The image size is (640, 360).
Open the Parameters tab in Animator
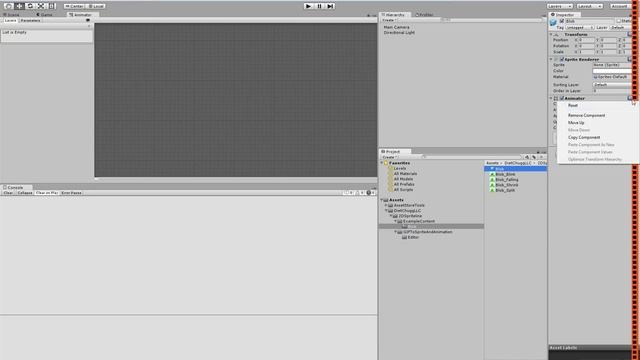tap(31, 20)
